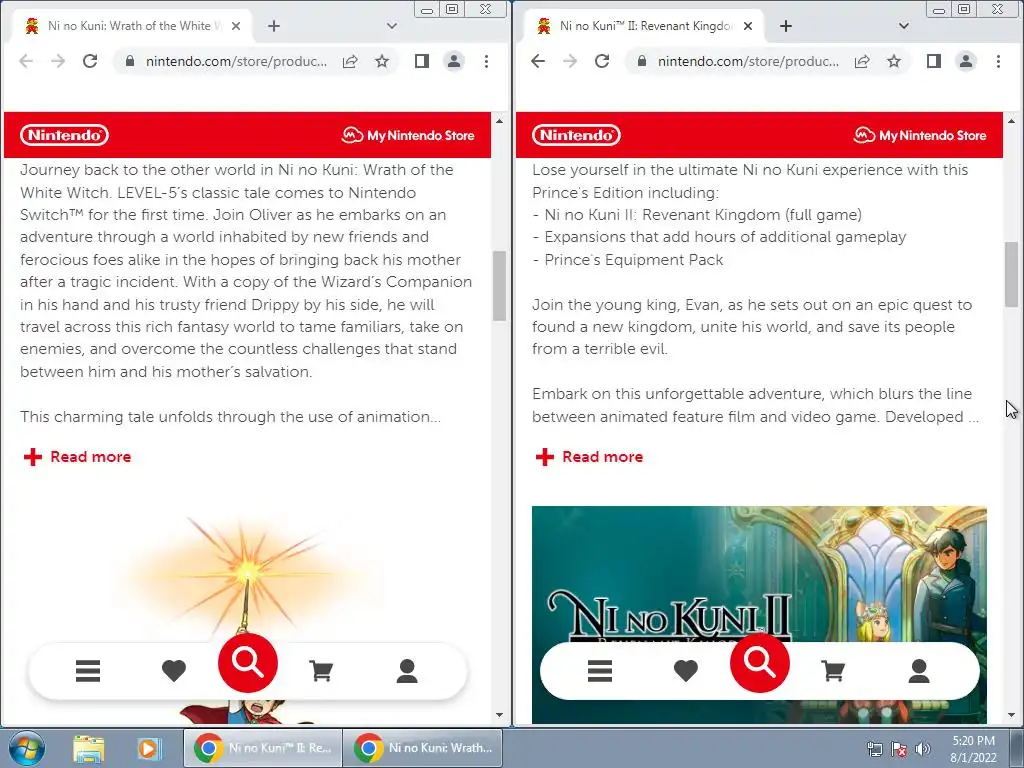
Task: Open wish list heart in left window
Action: [174, 671]
